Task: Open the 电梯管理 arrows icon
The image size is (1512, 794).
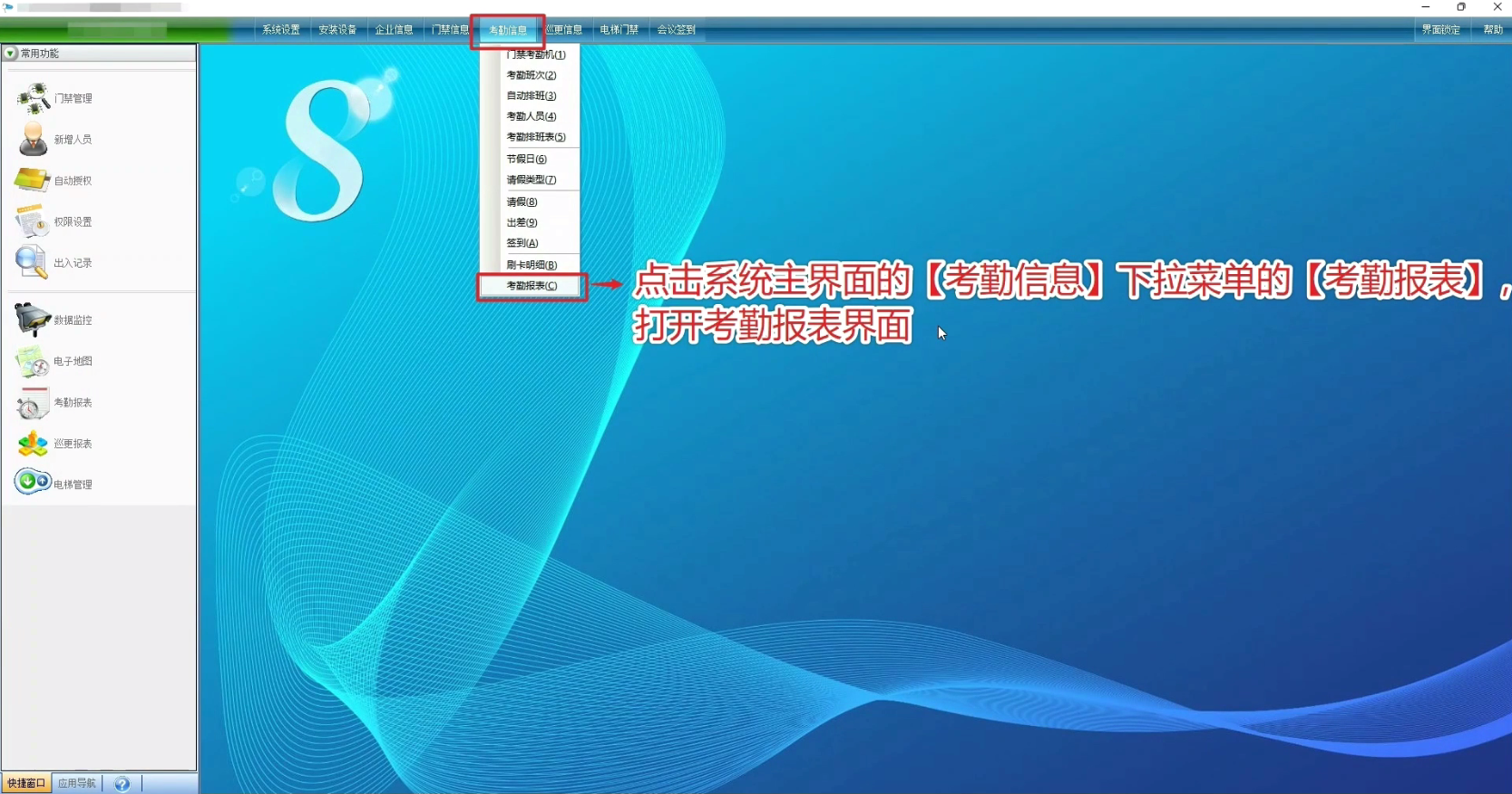Action: coord(33,482)
